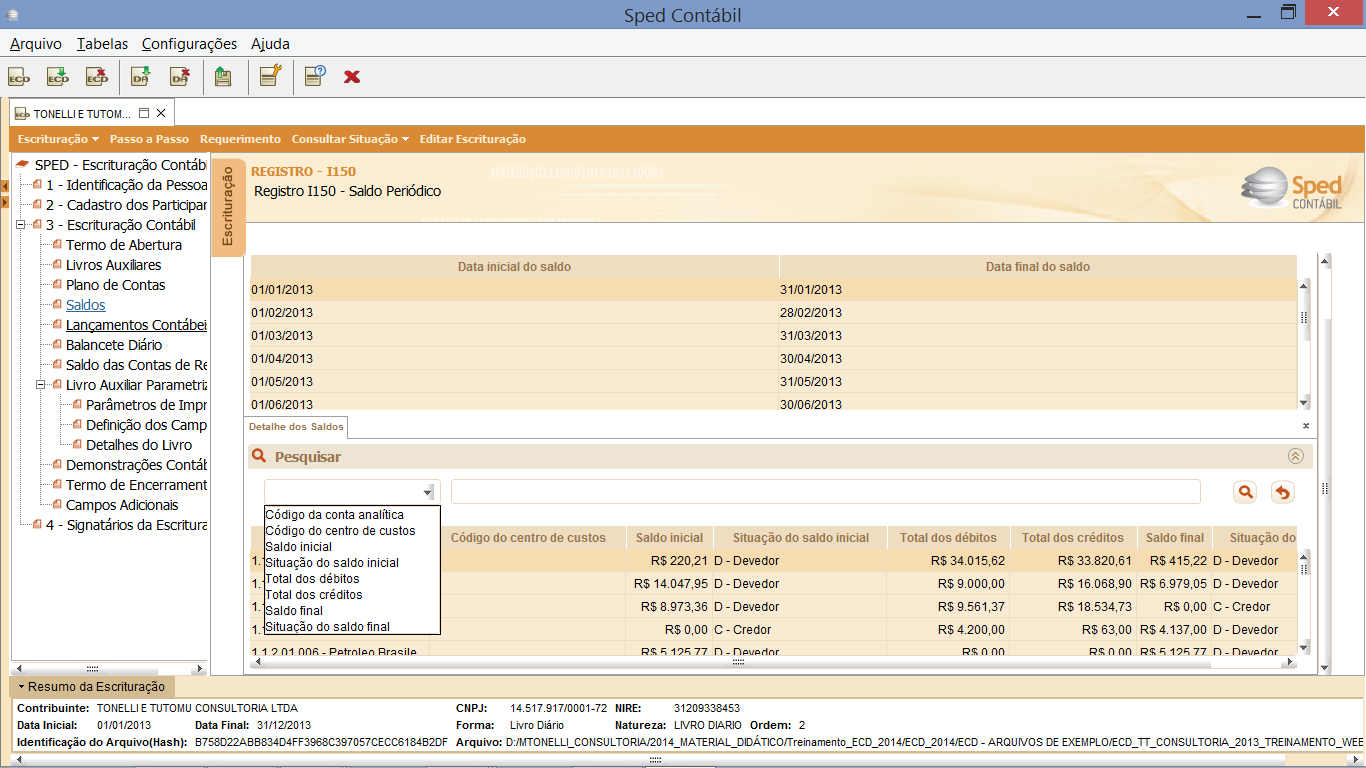
Task: Click the book icon of SPED root node
Action: pyautogui.click(x=22, y=165)
